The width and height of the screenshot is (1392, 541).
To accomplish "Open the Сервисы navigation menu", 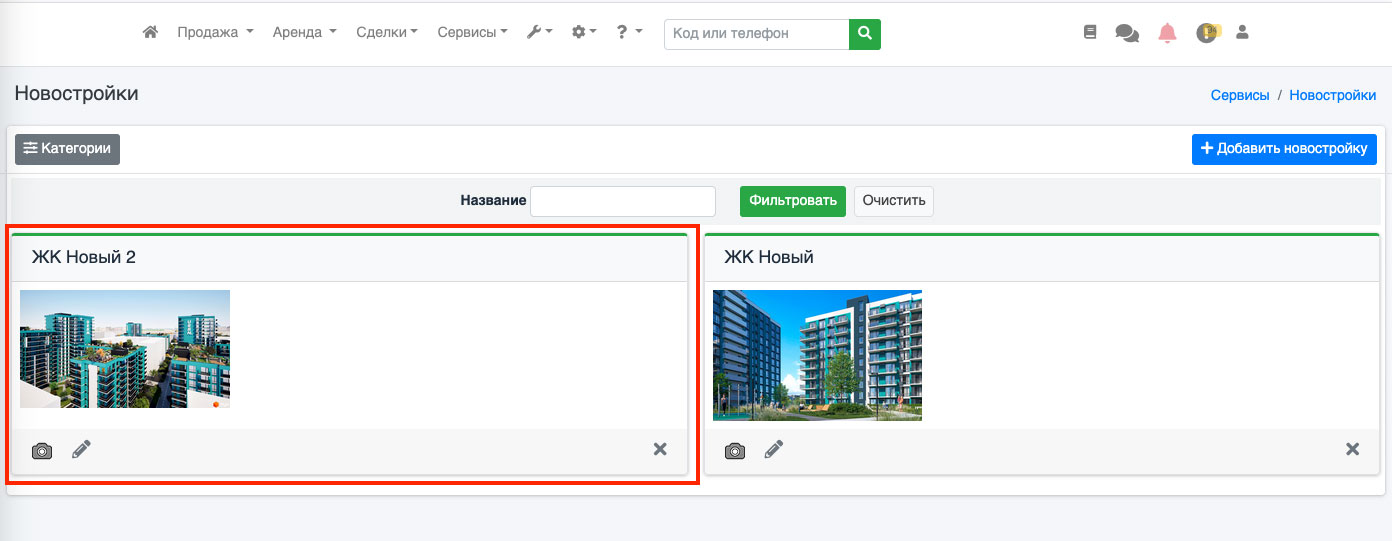I will click(472, 33).
